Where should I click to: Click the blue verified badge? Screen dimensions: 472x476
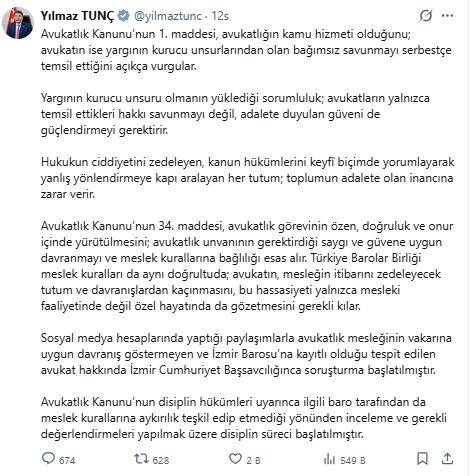tap(124, 16)
